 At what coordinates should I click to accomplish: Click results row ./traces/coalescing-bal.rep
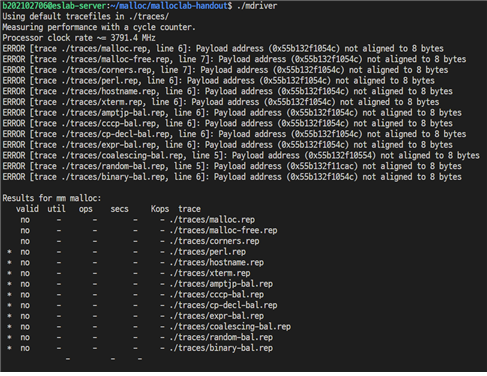point(149,326)
